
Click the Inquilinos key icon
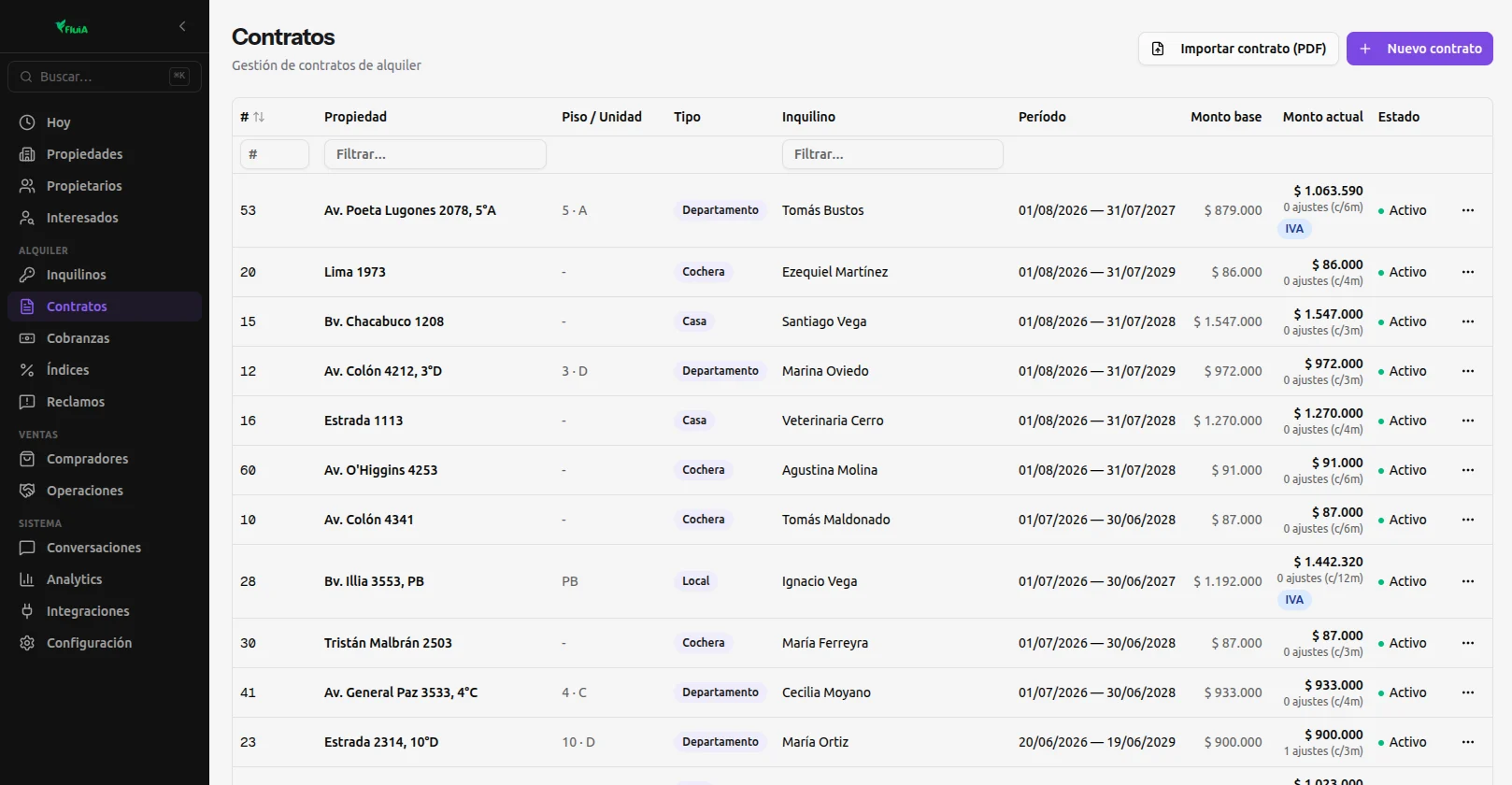27,275
